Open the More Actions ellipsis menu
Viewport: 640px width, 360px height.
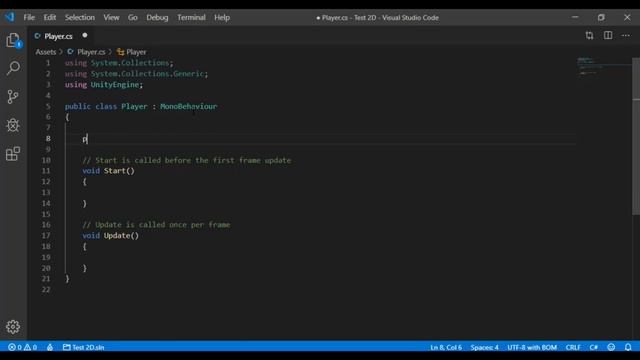pyautogui.click(x=626, y=36)
